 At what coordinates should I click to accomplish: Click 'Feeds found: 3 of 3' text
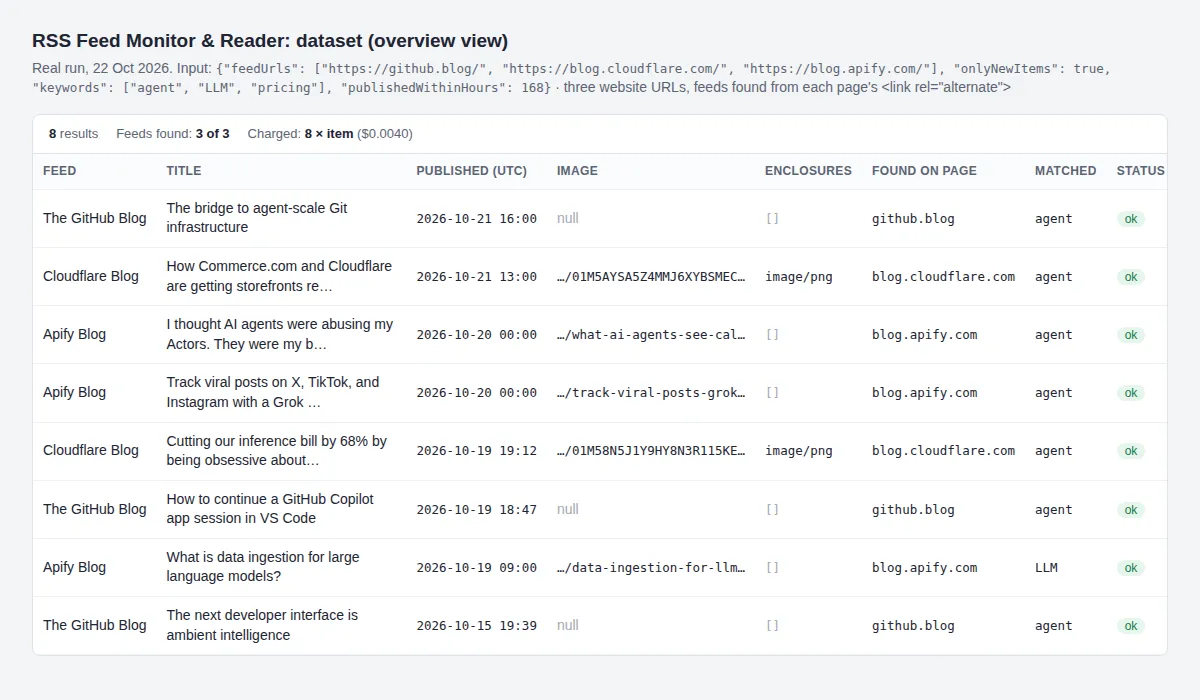tap(173, 133)
